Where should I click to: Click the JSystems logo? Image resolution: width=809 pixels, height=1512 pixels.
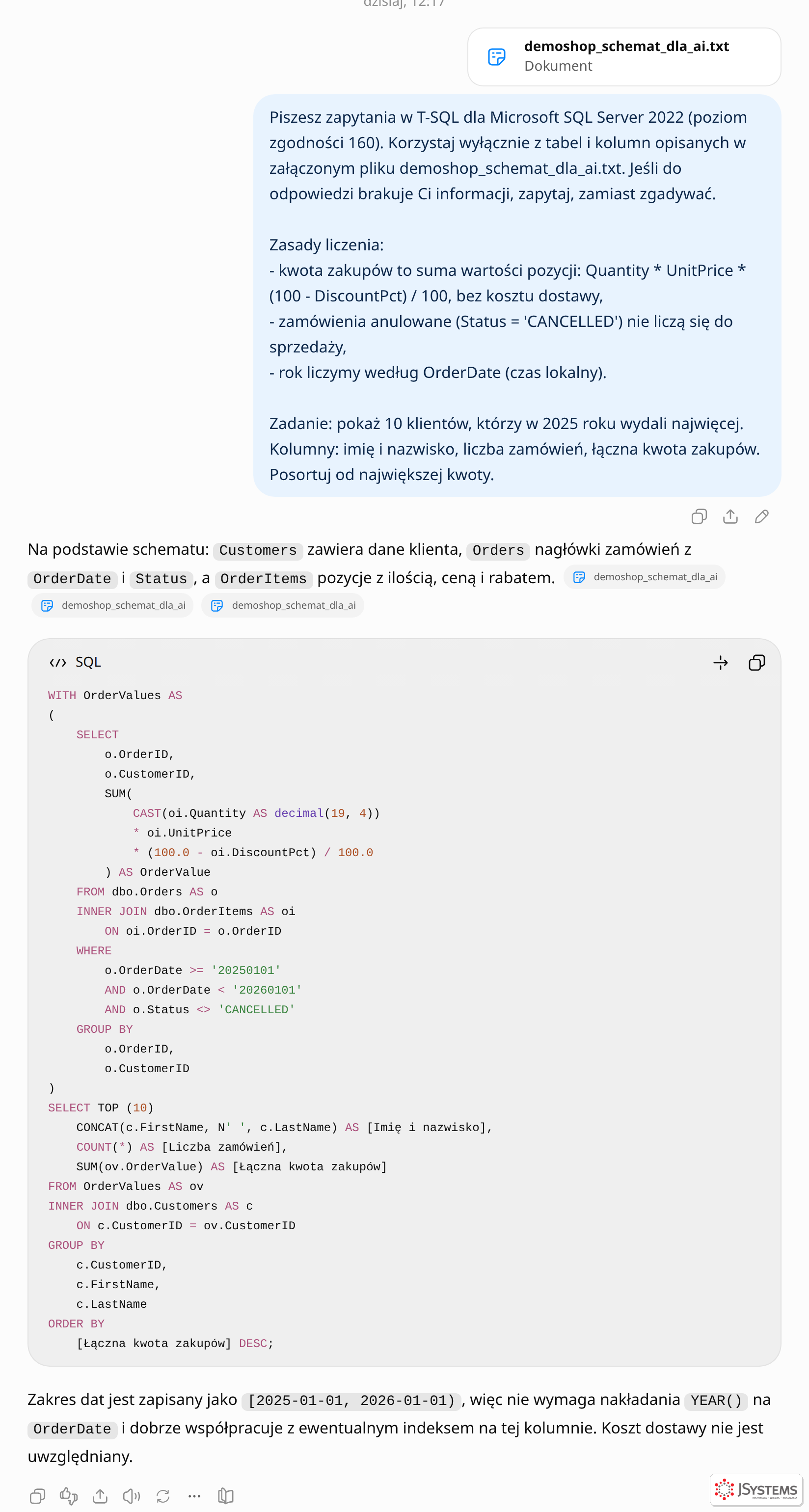pyautogui.click(x=756, y=1490)
